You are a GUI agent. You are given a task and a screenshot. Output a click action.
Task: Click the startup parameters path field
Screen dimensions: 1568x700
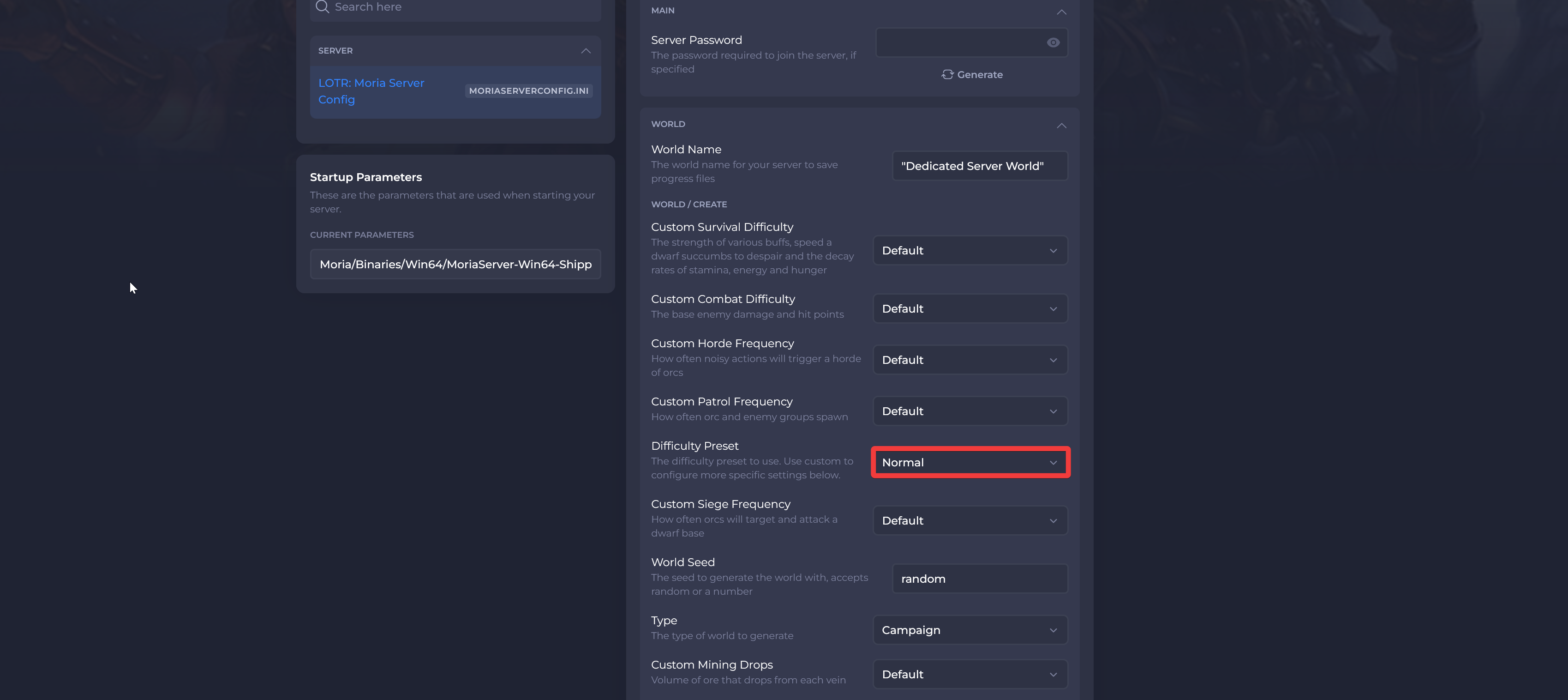(455, 265)
